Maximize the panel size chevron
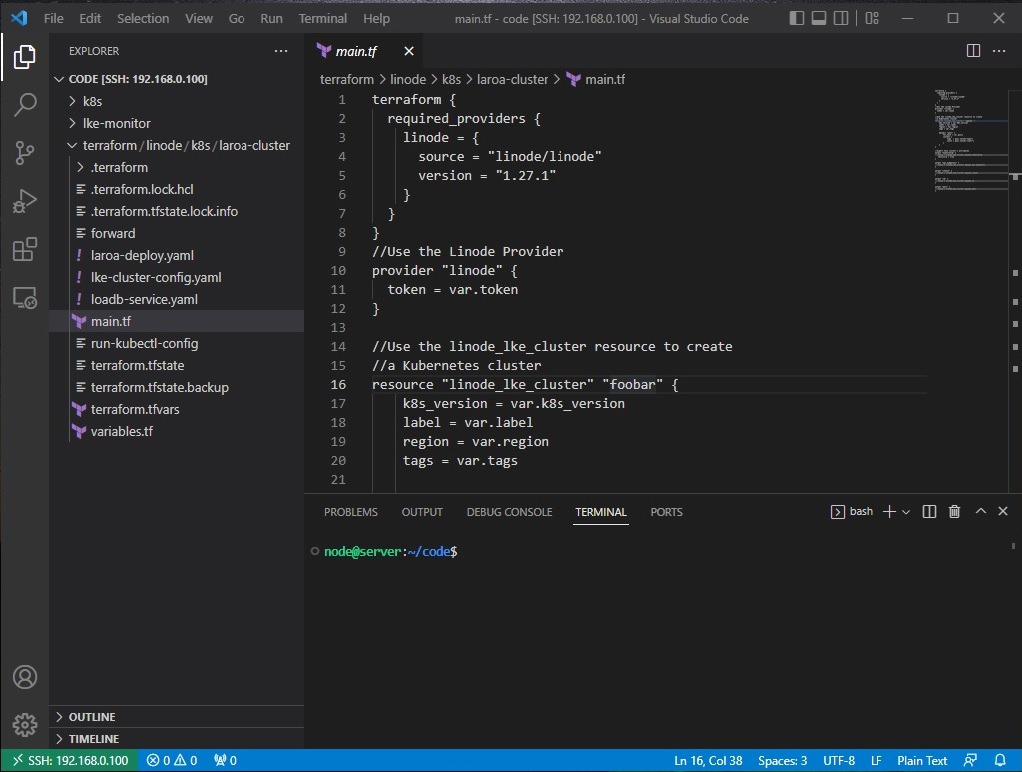 point(980,511)
